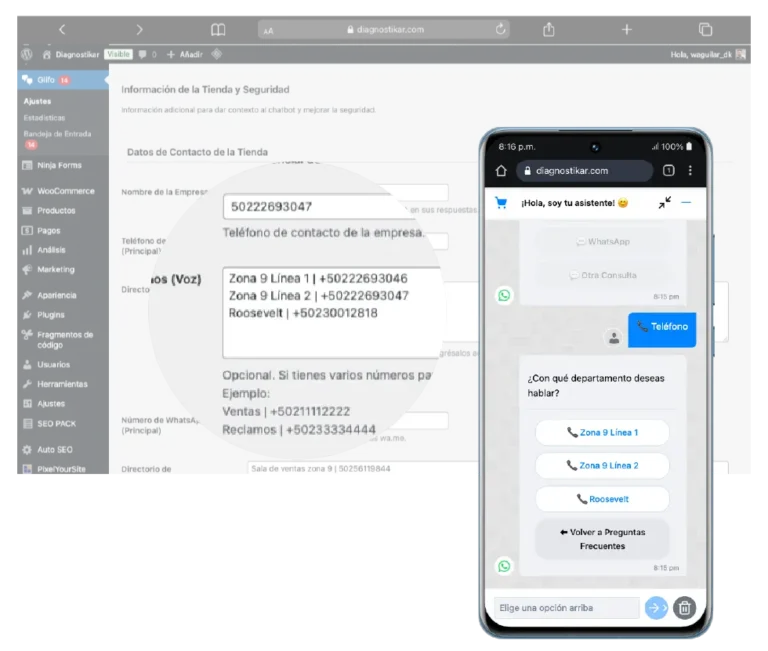Open the WooCommerce menu
The height and width of the screenshot is (651, 768).
pos(64,191)
